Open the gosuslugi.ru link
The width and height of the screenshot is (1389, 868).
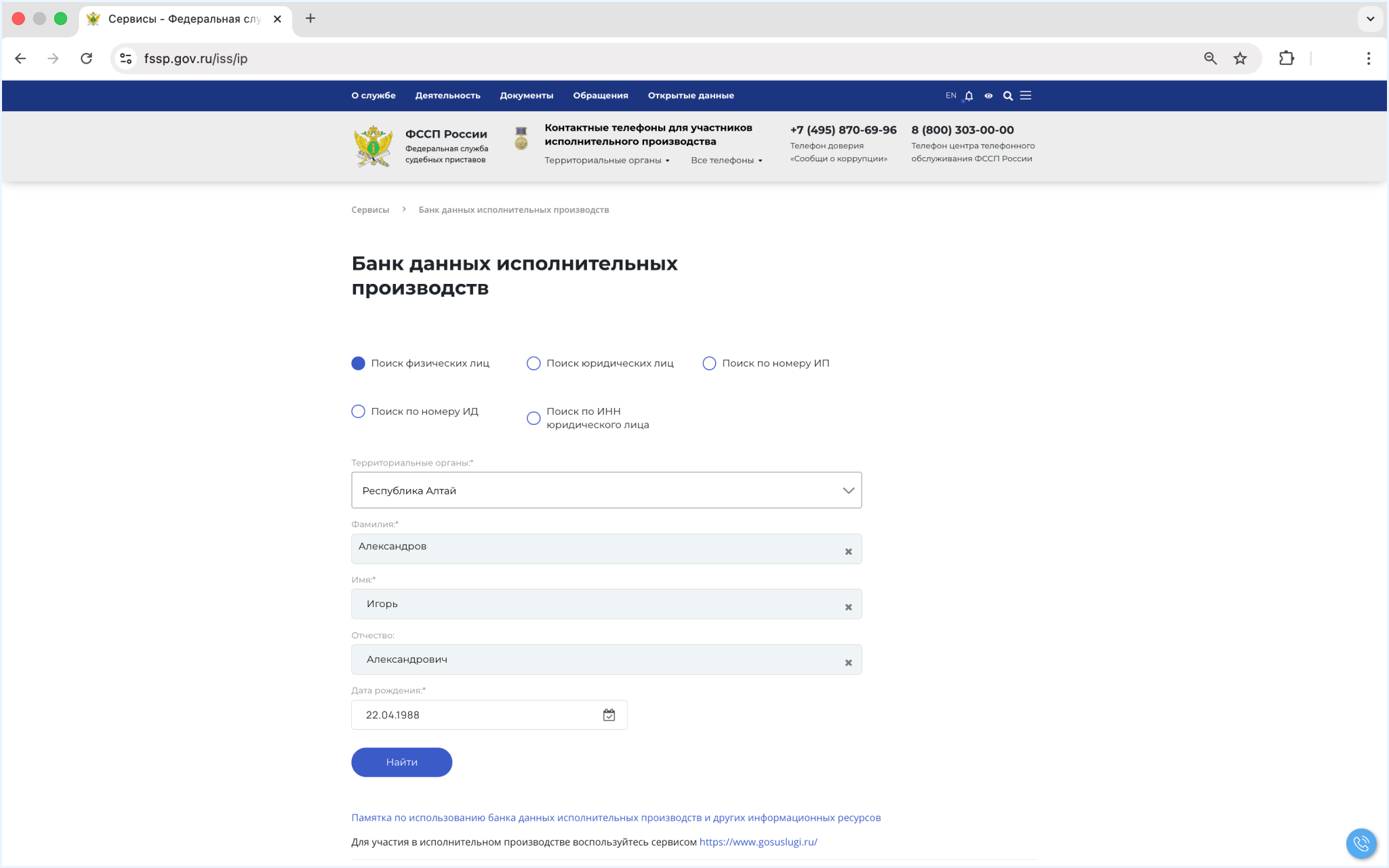click(x=758, y=842)
